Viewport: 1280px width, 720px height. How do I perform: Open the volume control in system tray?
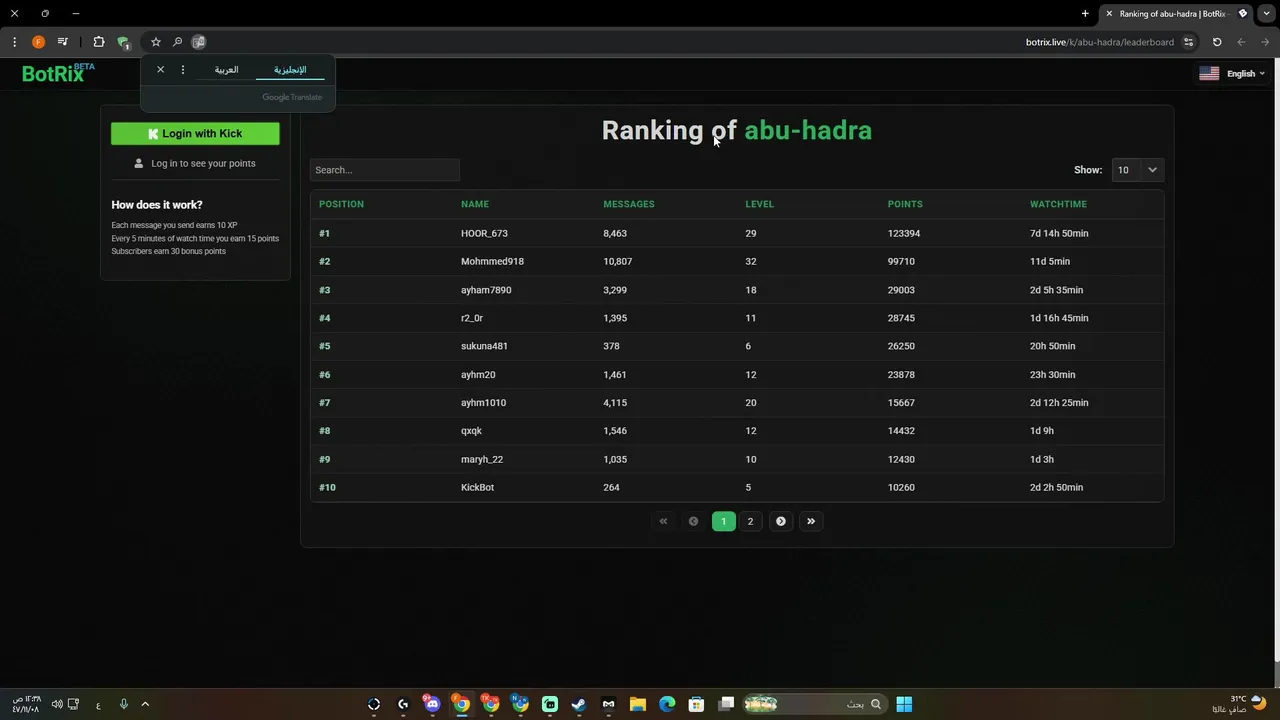tap(57, 704)
